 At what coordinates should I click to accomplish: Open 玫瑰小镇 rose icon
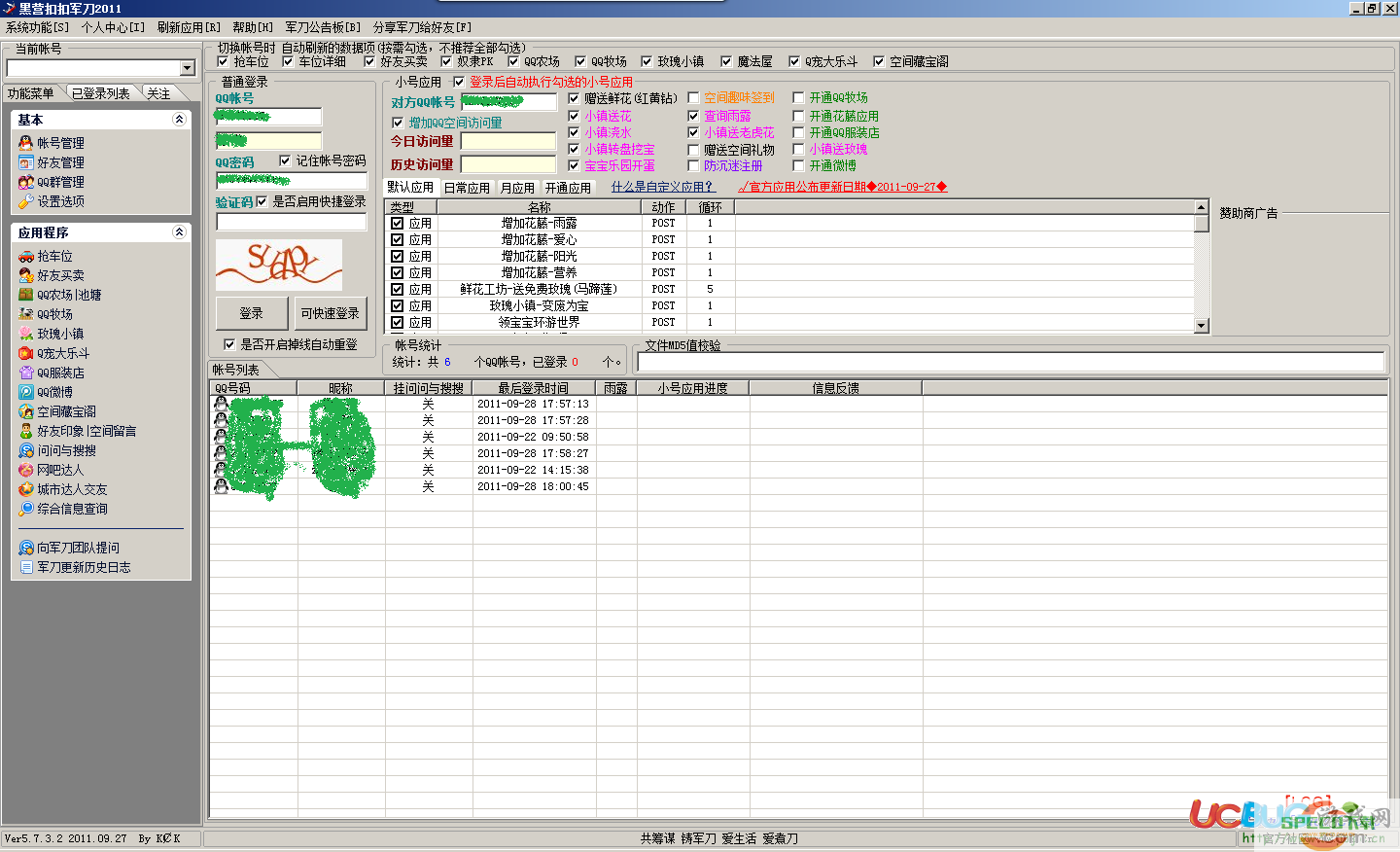pos(26,334)
